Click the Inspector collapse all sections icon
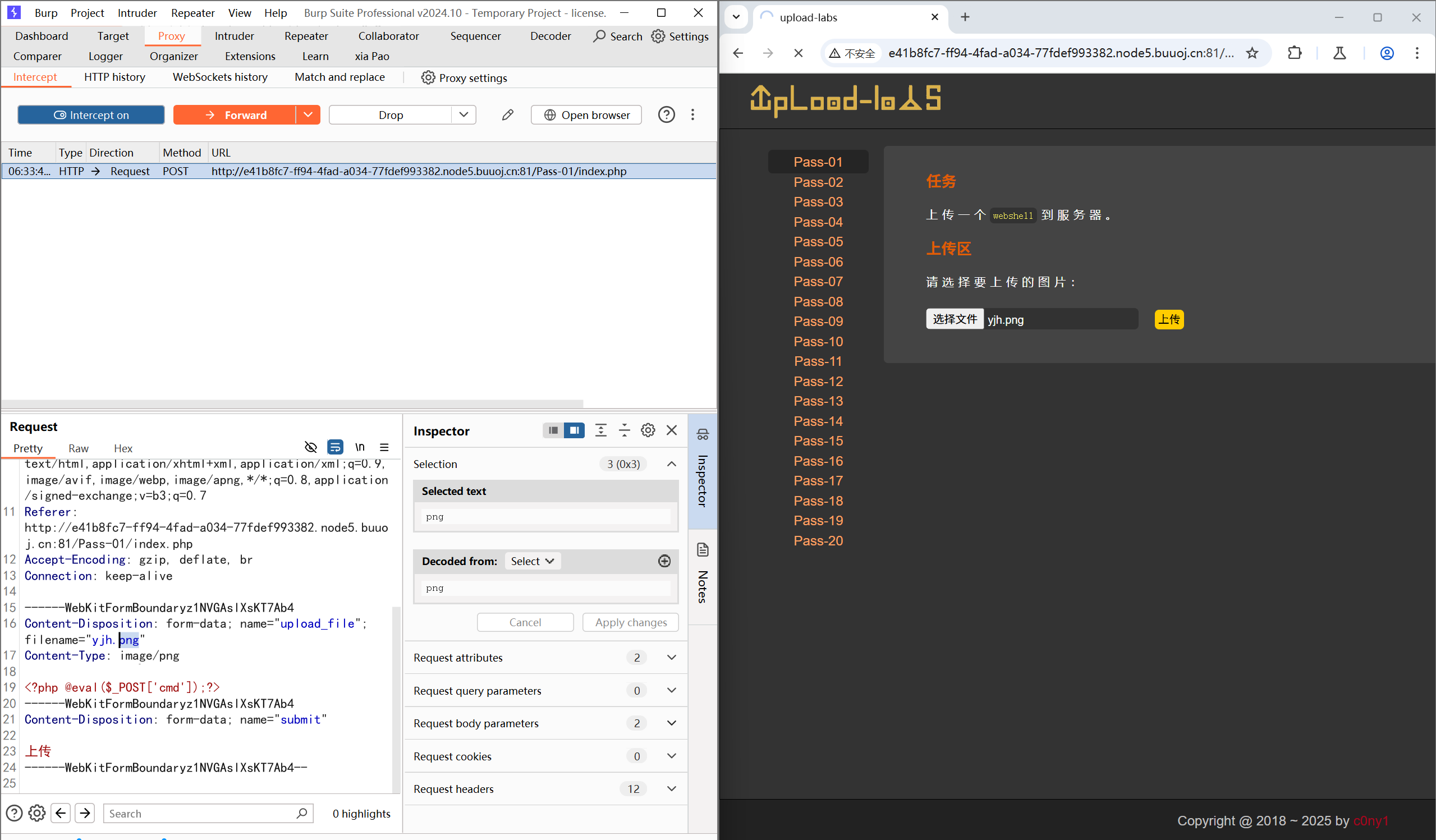 click(x=625, y=430)
